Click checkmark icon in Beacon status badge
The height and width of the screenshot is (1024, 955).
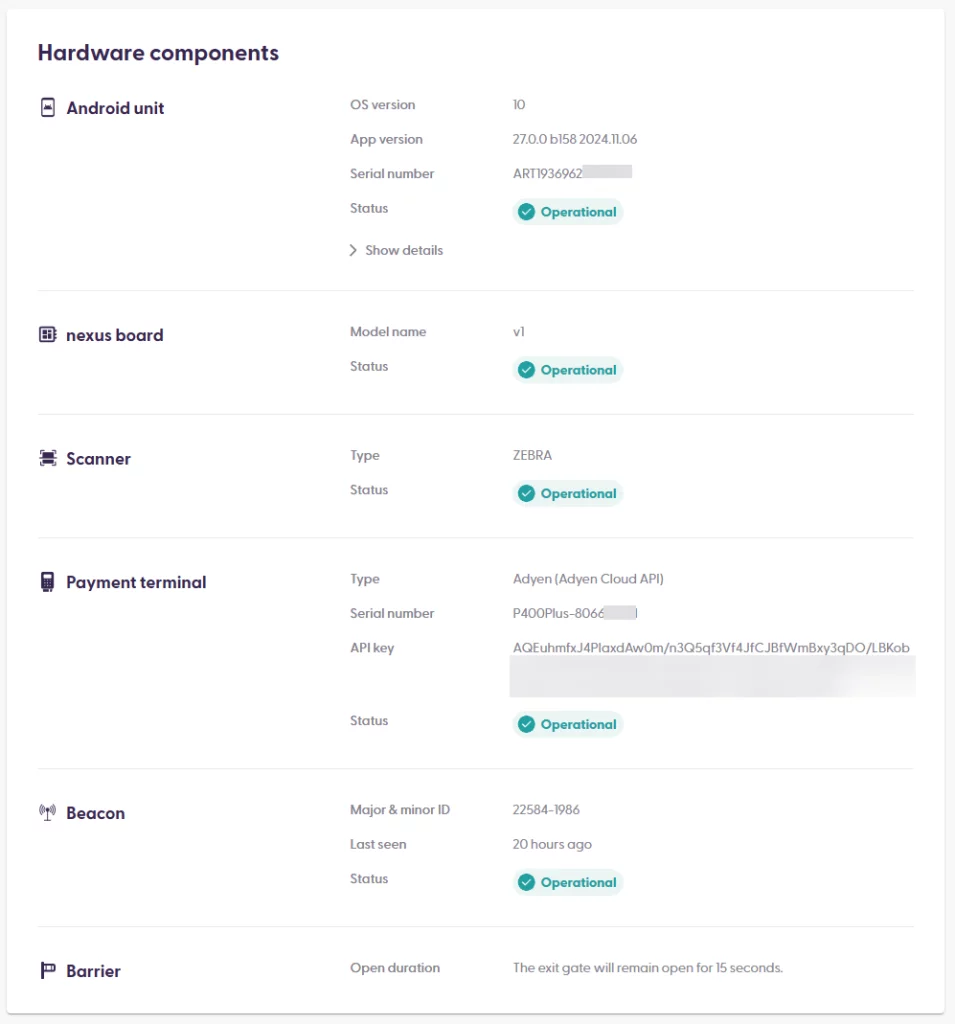pos(526,883)
